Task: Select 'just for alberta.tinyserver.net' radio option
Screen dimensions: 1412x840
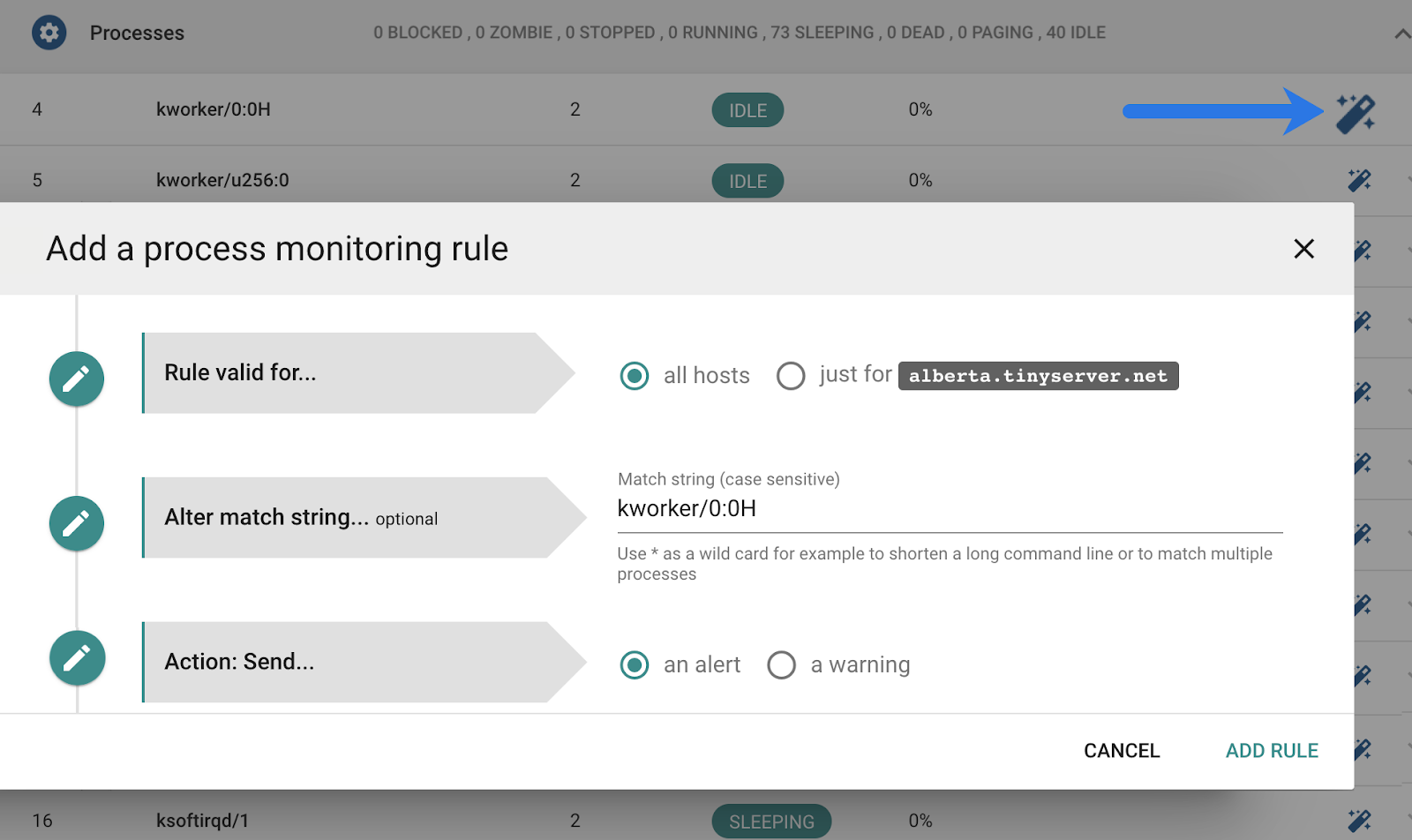Action: pos(791,376)
